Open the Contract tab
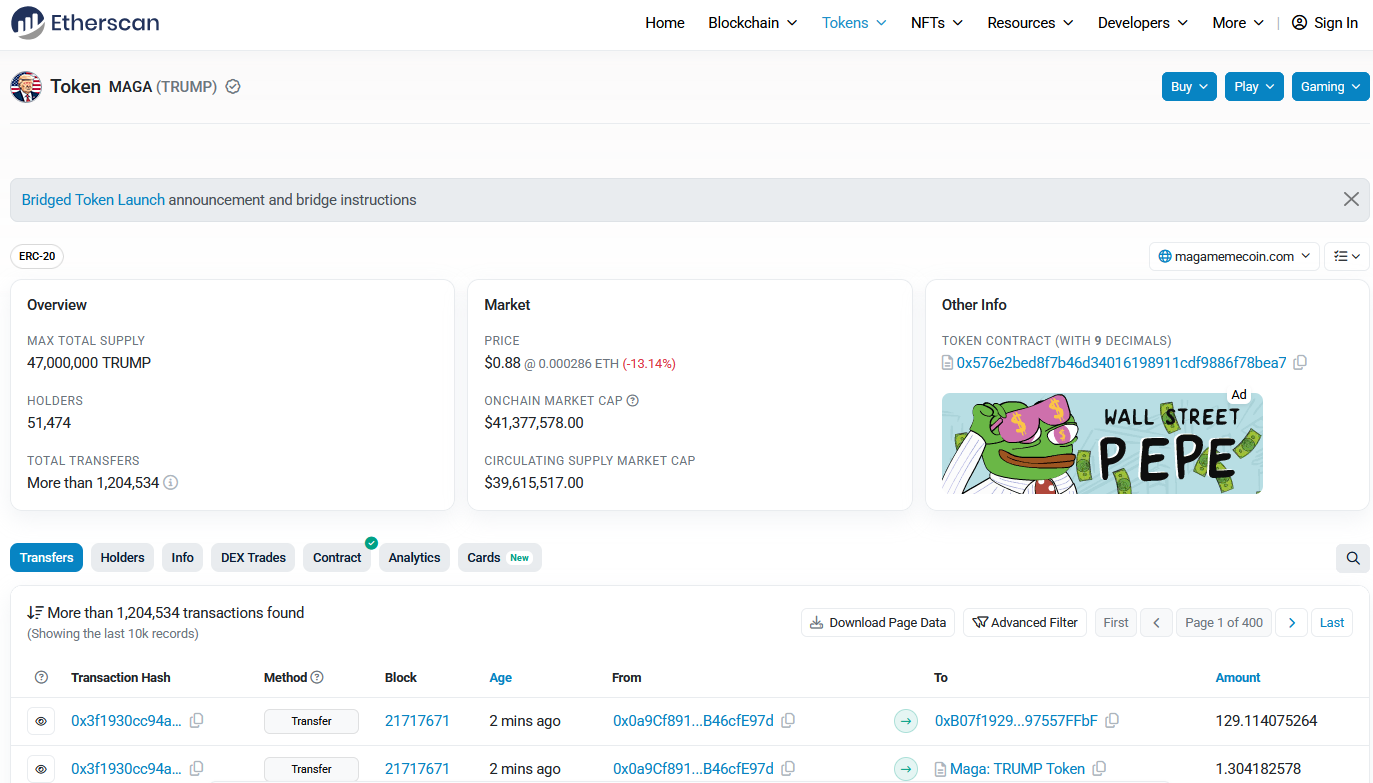The height and width of the screenshot is (783, 1373). (337, 558)
